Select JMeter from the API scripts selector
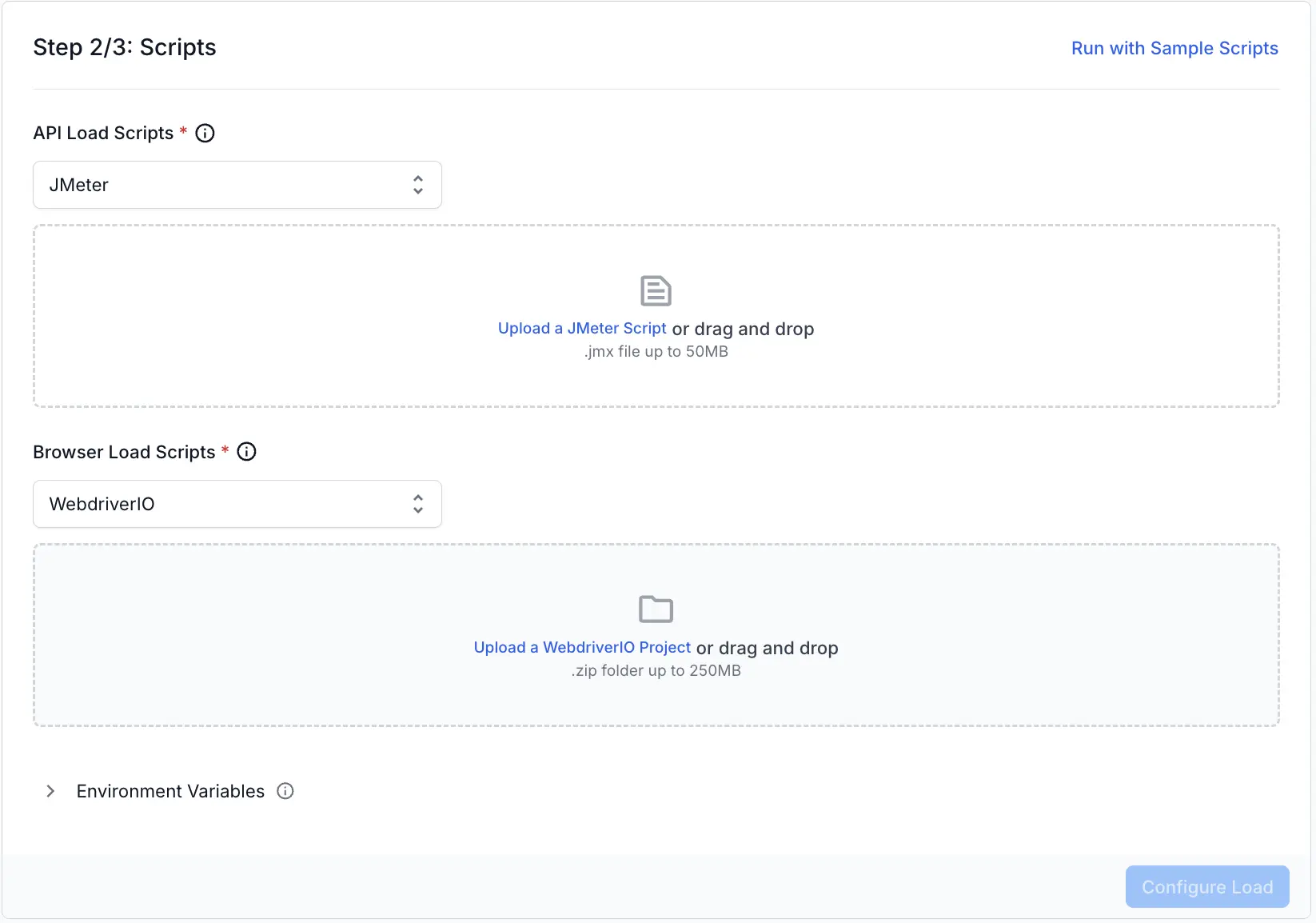The width and height of the screenshot is (1316, 923). (237, 185)
